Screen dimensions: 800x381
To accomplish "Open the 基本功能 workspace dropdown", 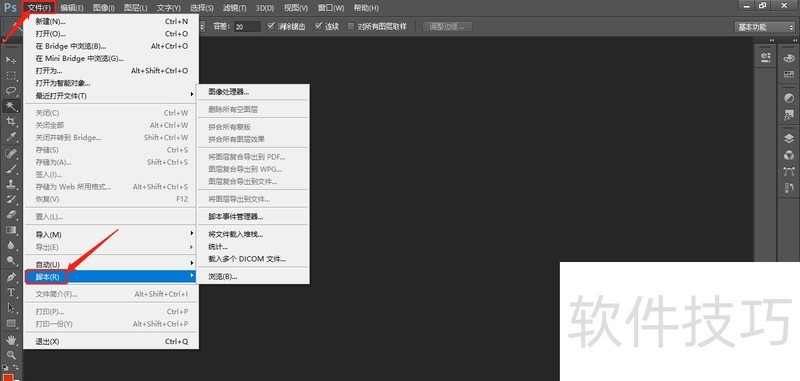I will [x=764, y=27].
